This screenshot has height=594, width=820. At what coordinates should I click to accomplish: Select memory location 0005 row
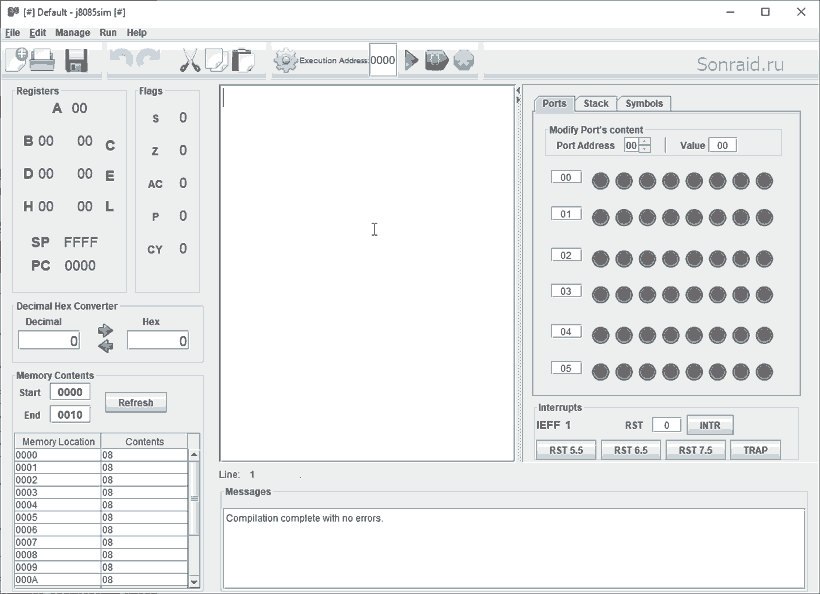pos(101,517)
